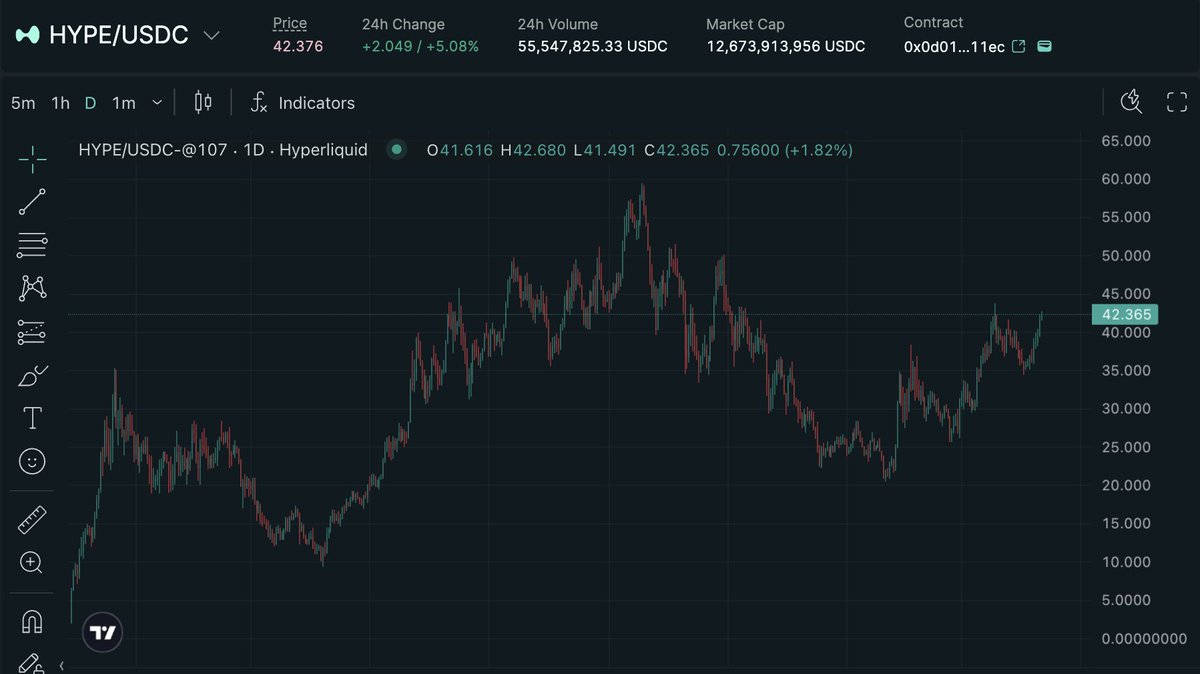
Task: Toggle the lock-drawings pencil icon
Action: [x=30, y=663]
